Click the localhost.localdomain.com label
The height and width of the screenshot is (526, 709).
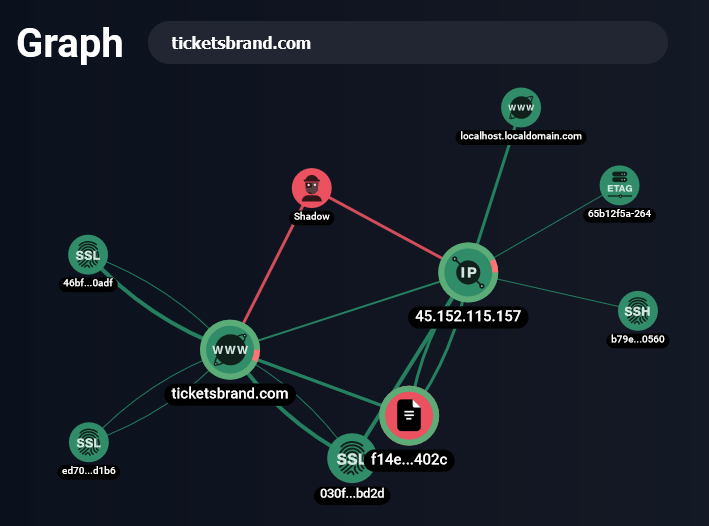520,135
